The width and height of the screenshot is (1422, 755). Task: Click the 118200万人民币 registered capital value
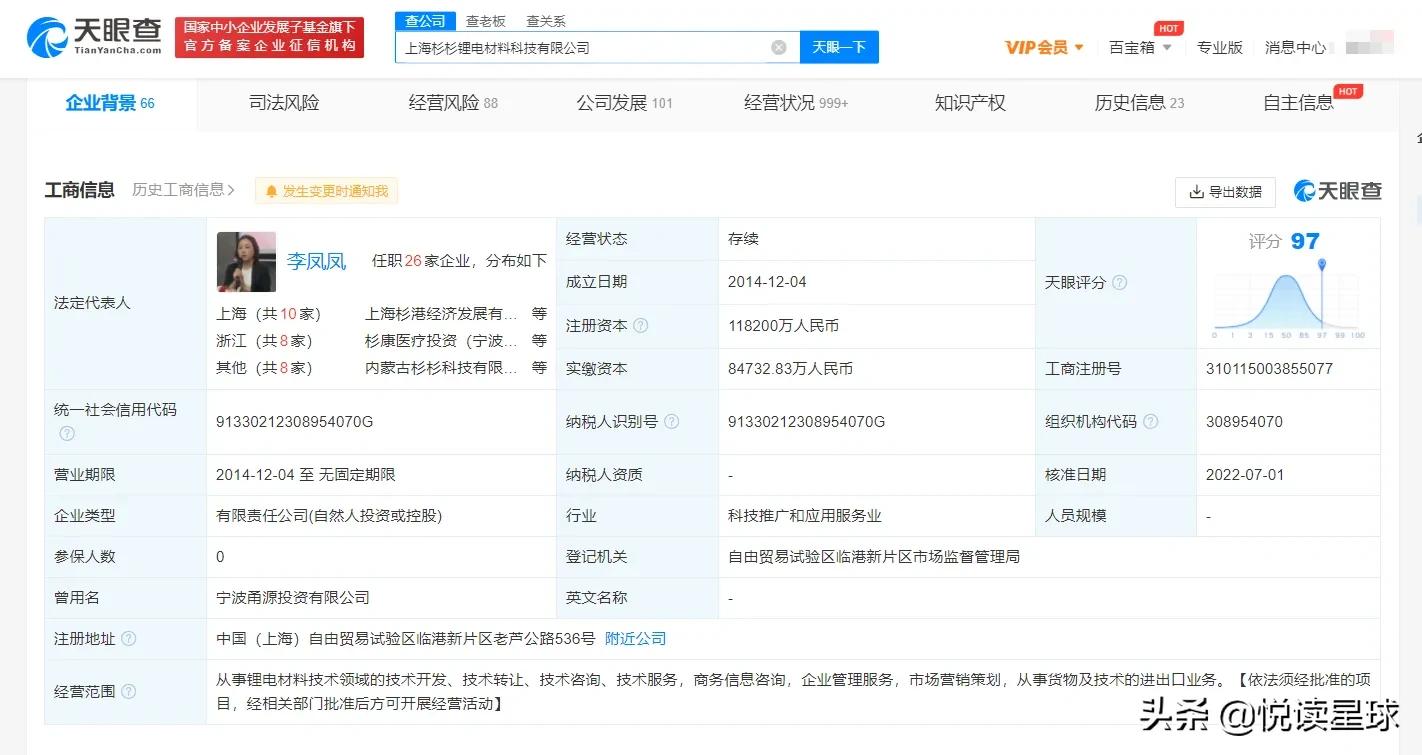(x=783, y=326)
